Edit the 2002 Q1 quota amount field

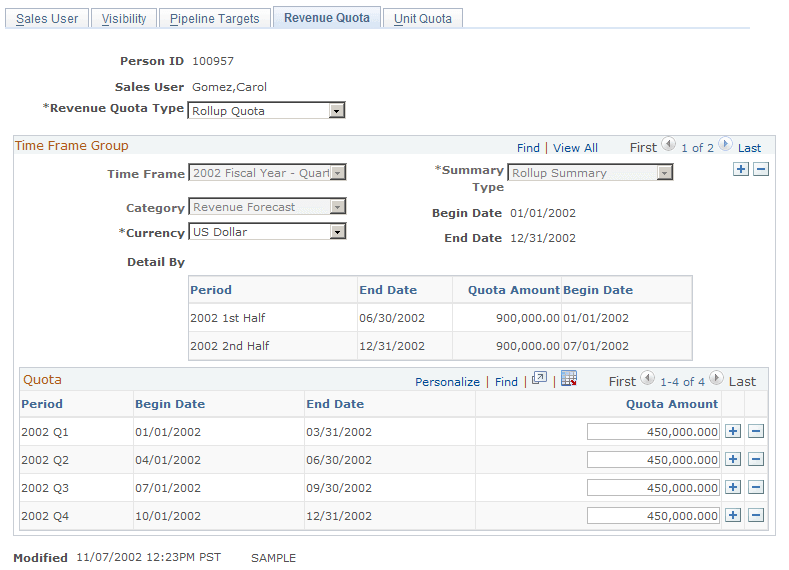(x=653, y=432)
